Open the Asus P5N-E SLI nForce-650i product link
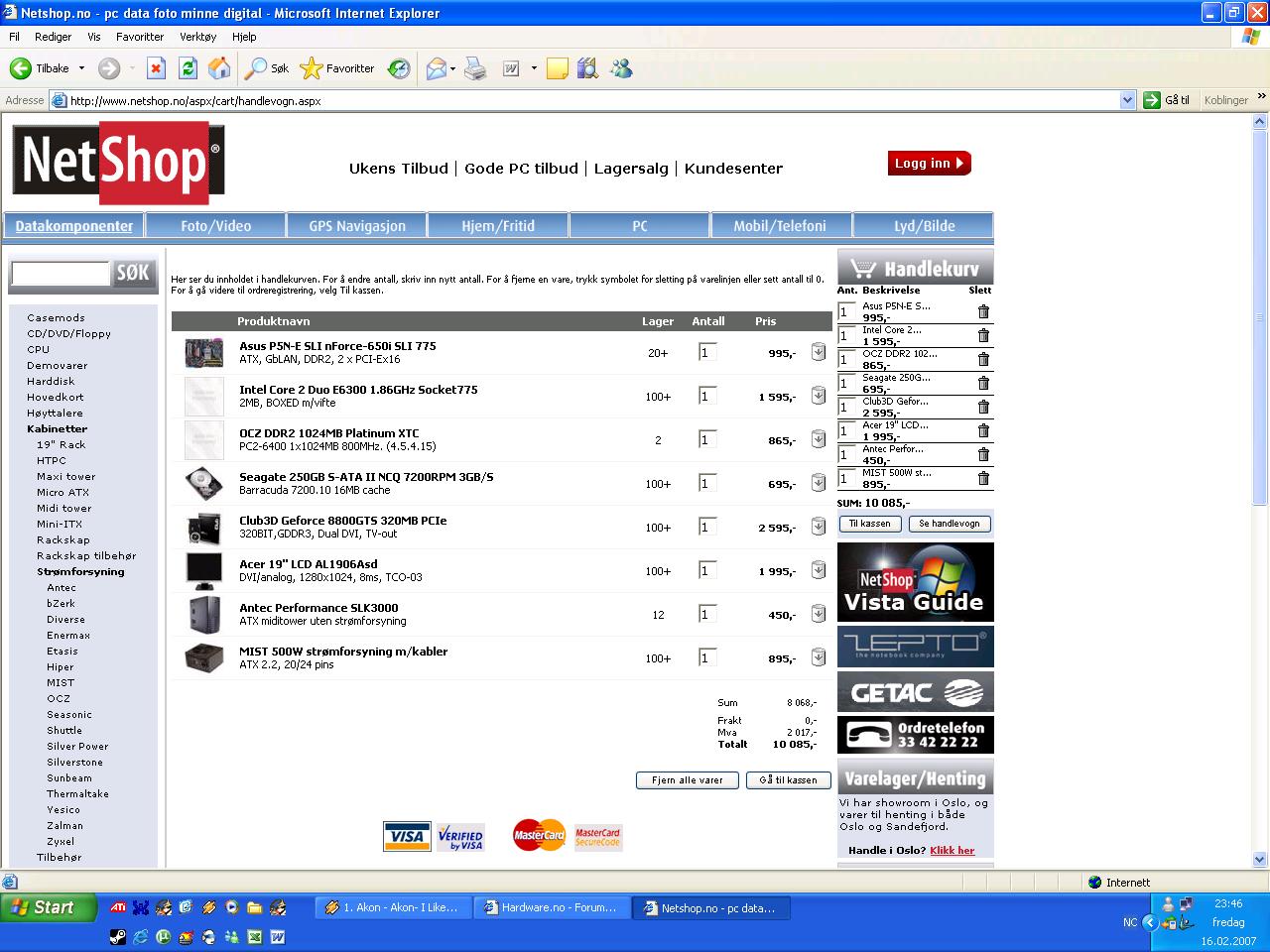This screenshot has width=1270, height=952. pyautogui.click(x=337, y=346)
